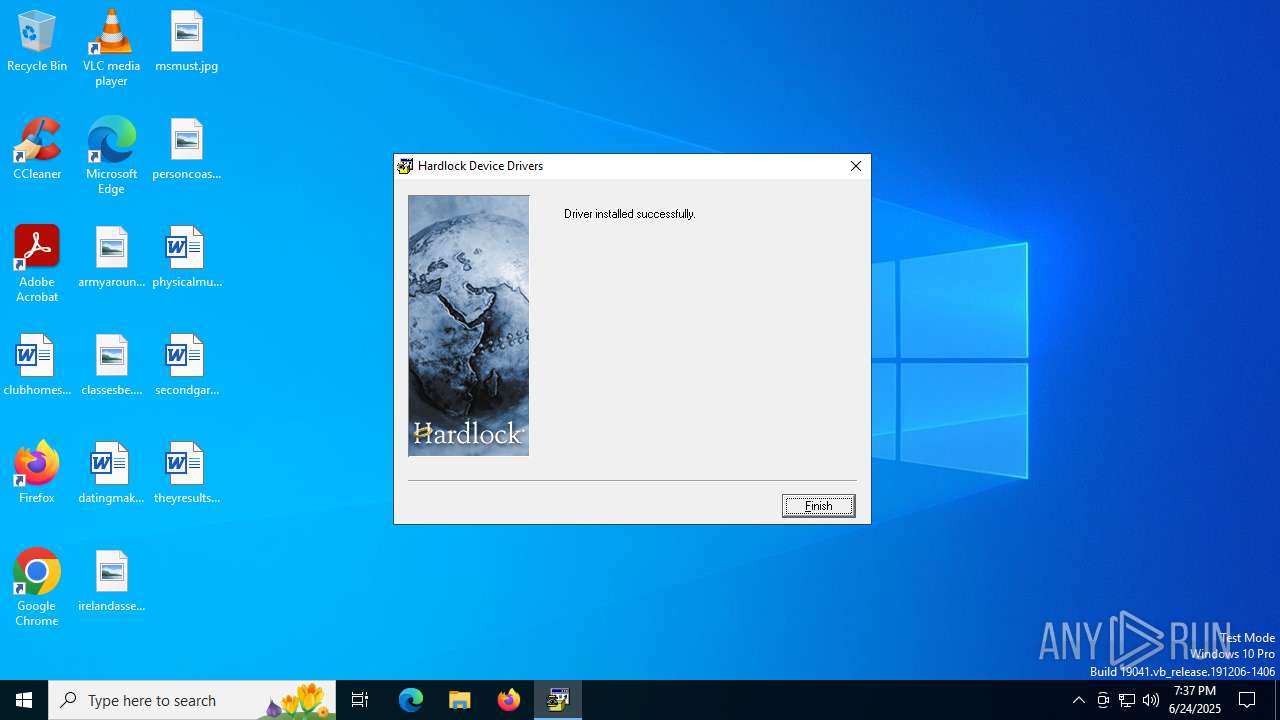Click the Meet Now tray icon
1280x720 pixels.
click(x=1103, y=700)
